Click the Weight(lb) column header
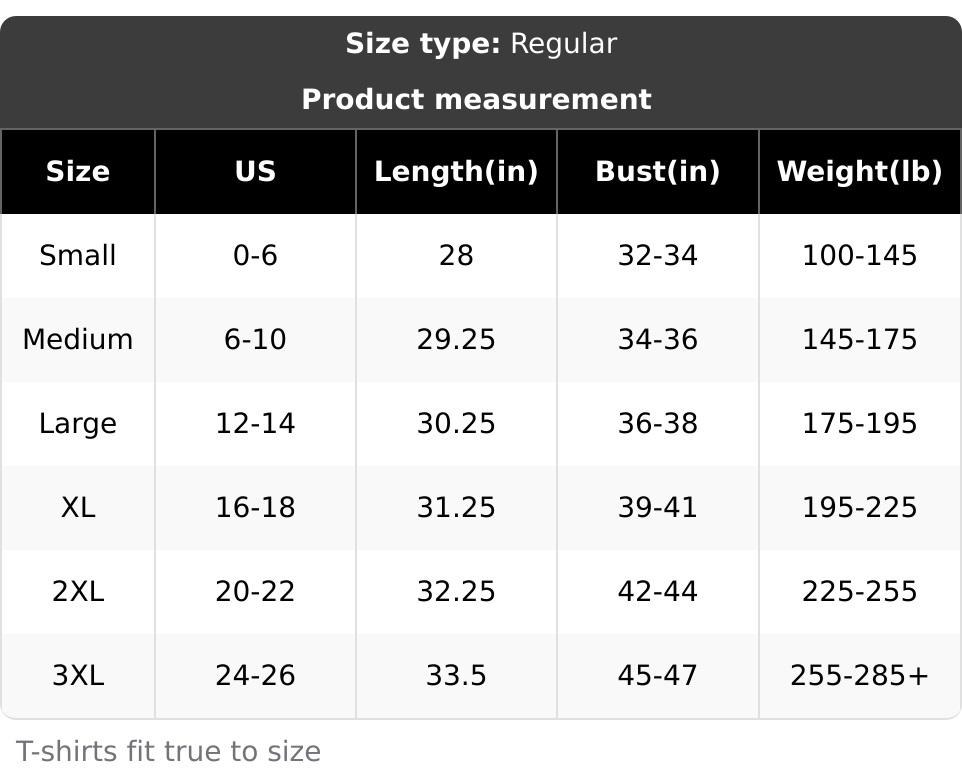 859,172
